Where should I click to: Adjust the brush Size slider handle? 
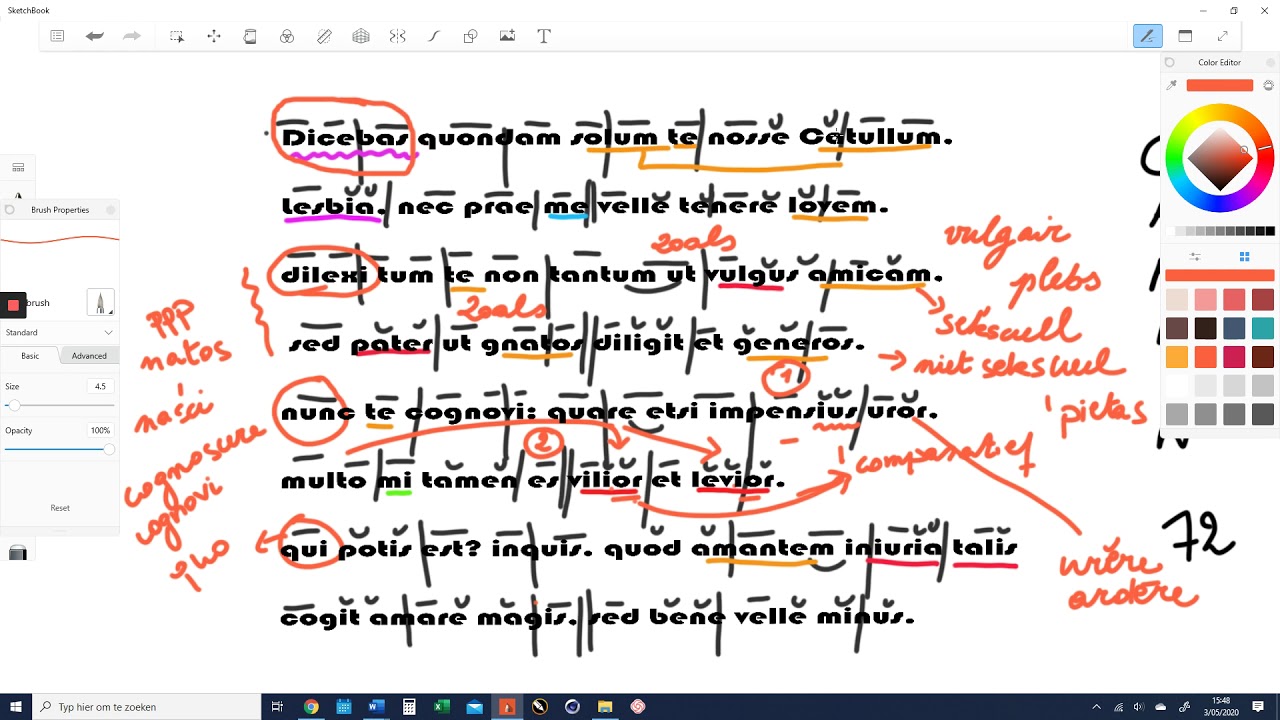[12, 405]
